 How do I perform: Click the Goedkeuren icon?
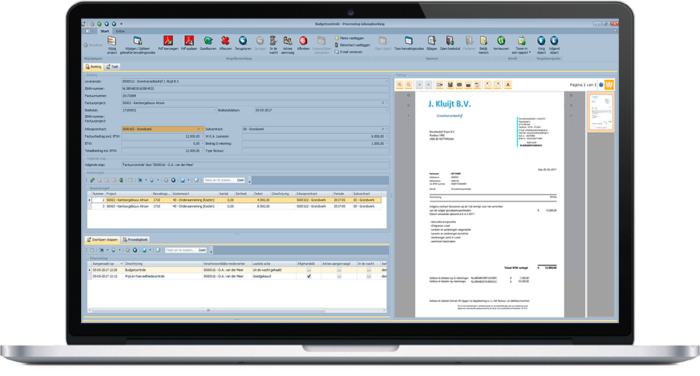coord(208,41)
